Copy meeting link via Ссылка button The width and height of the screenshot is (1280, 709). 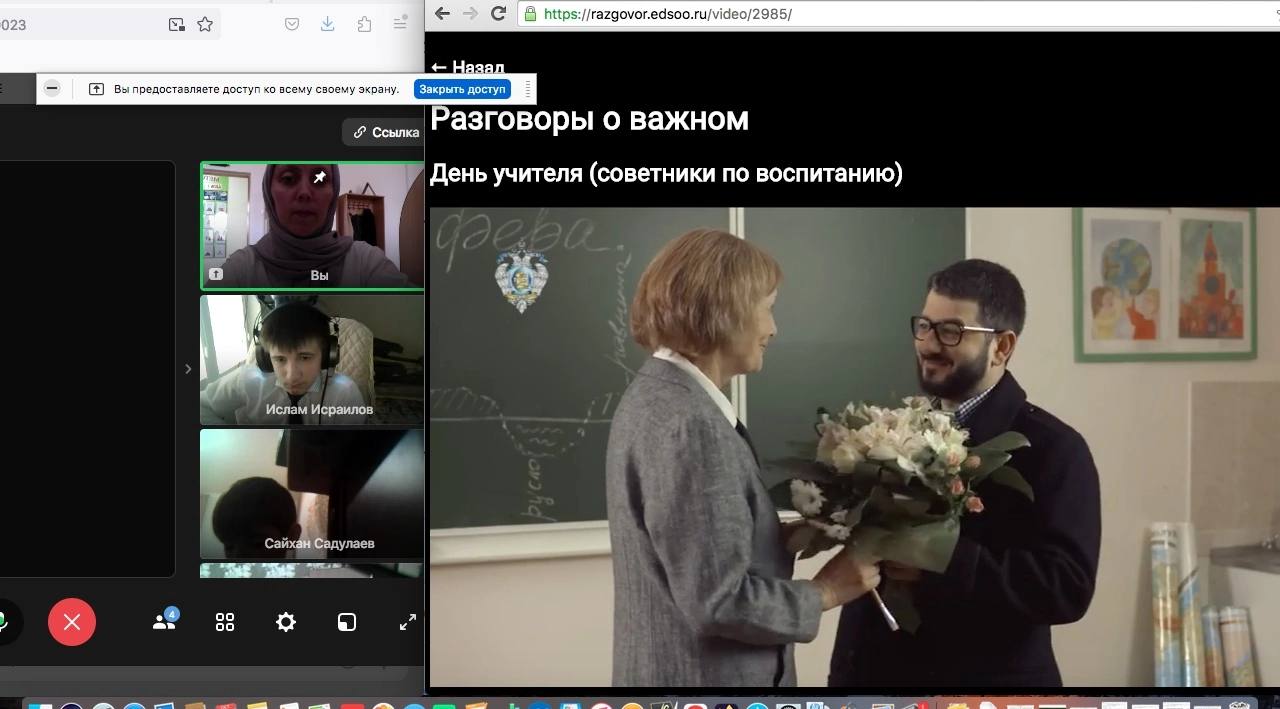coord(386,132)
